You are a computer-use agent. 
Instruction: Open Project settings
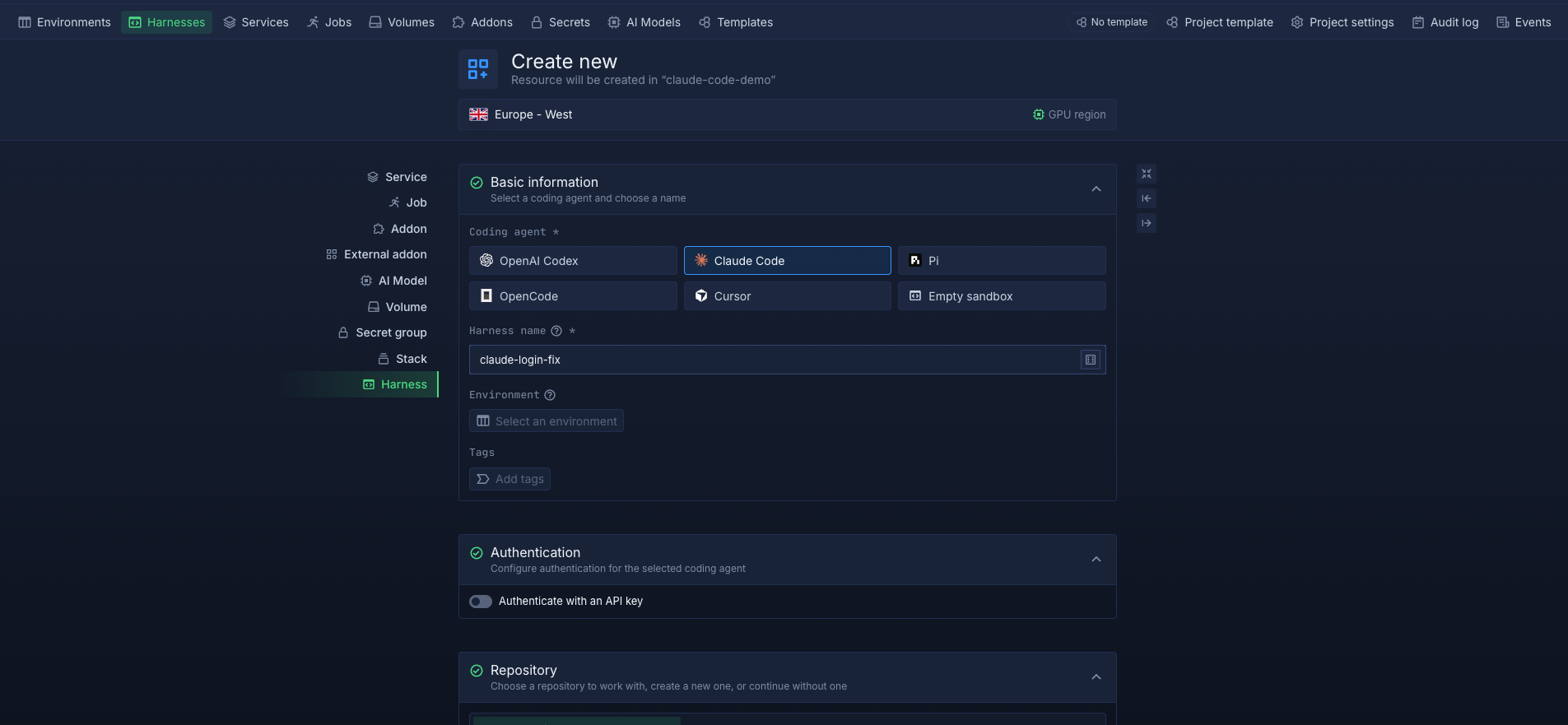coord(1342,22)
